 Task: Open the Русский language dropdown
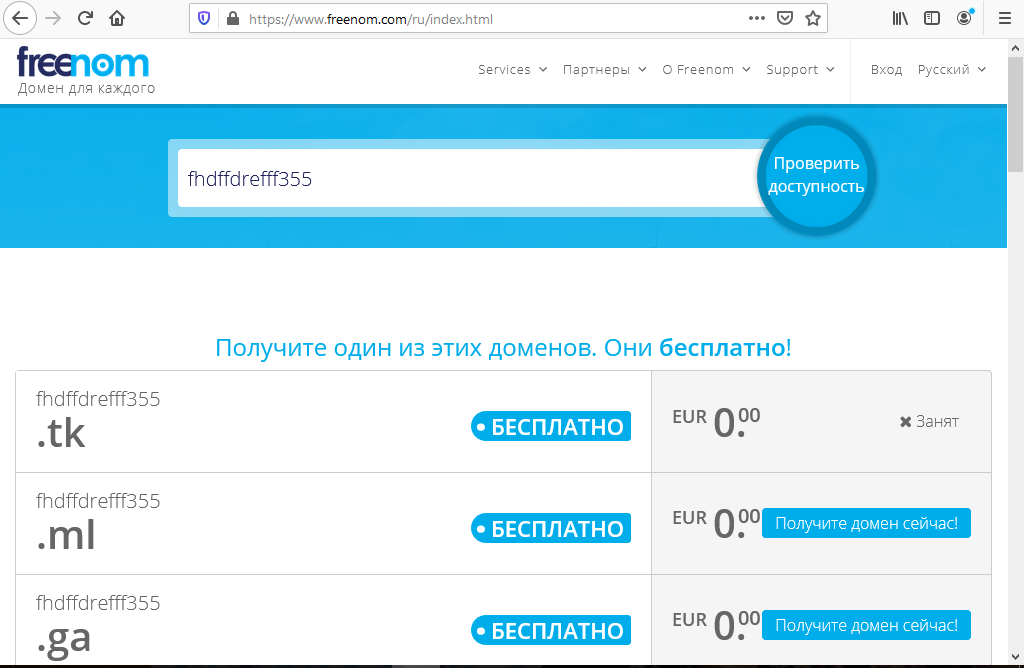point(952,69)
